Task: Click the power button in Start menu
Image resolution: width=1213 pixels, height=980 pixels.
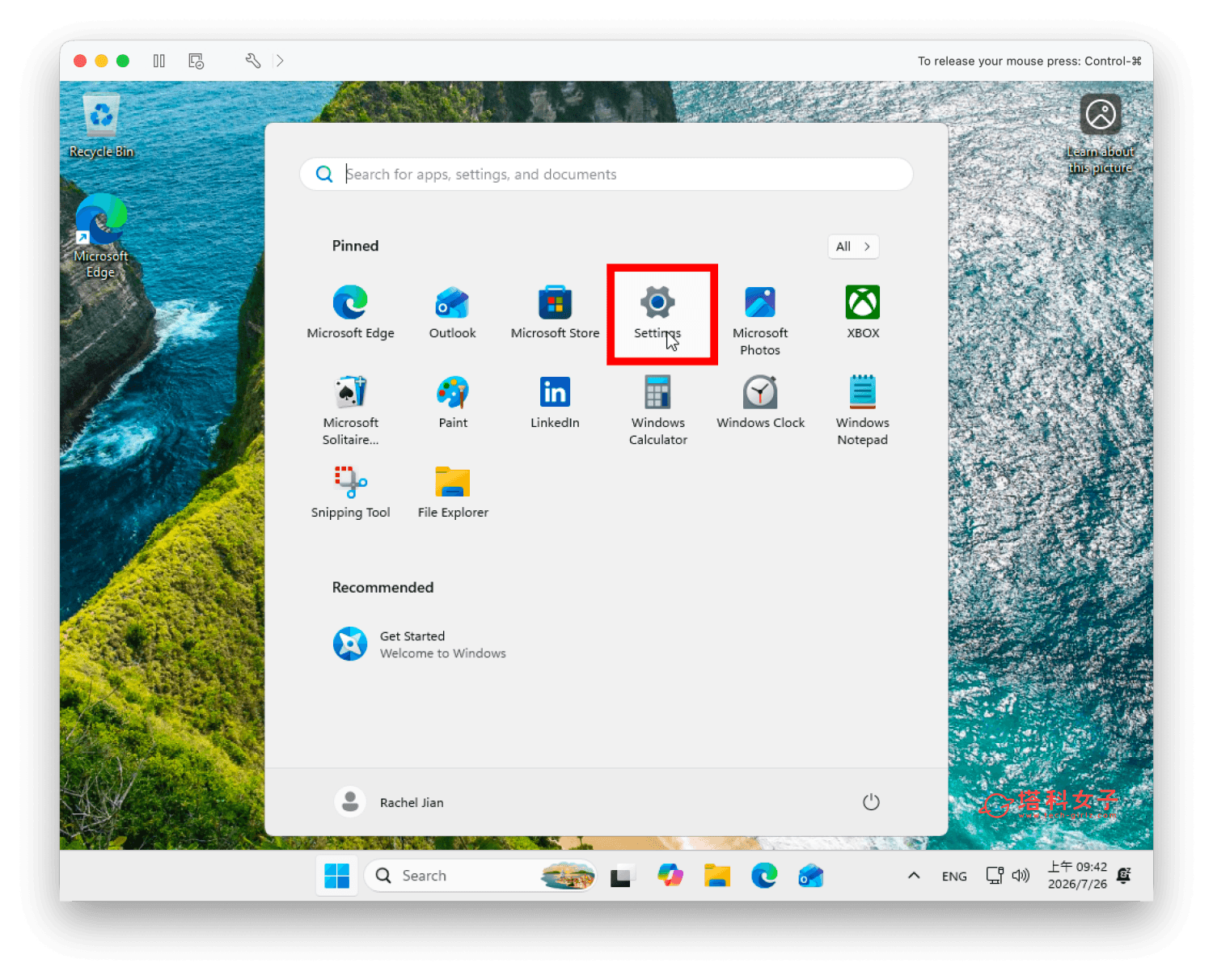Action: tap(871, 802)
